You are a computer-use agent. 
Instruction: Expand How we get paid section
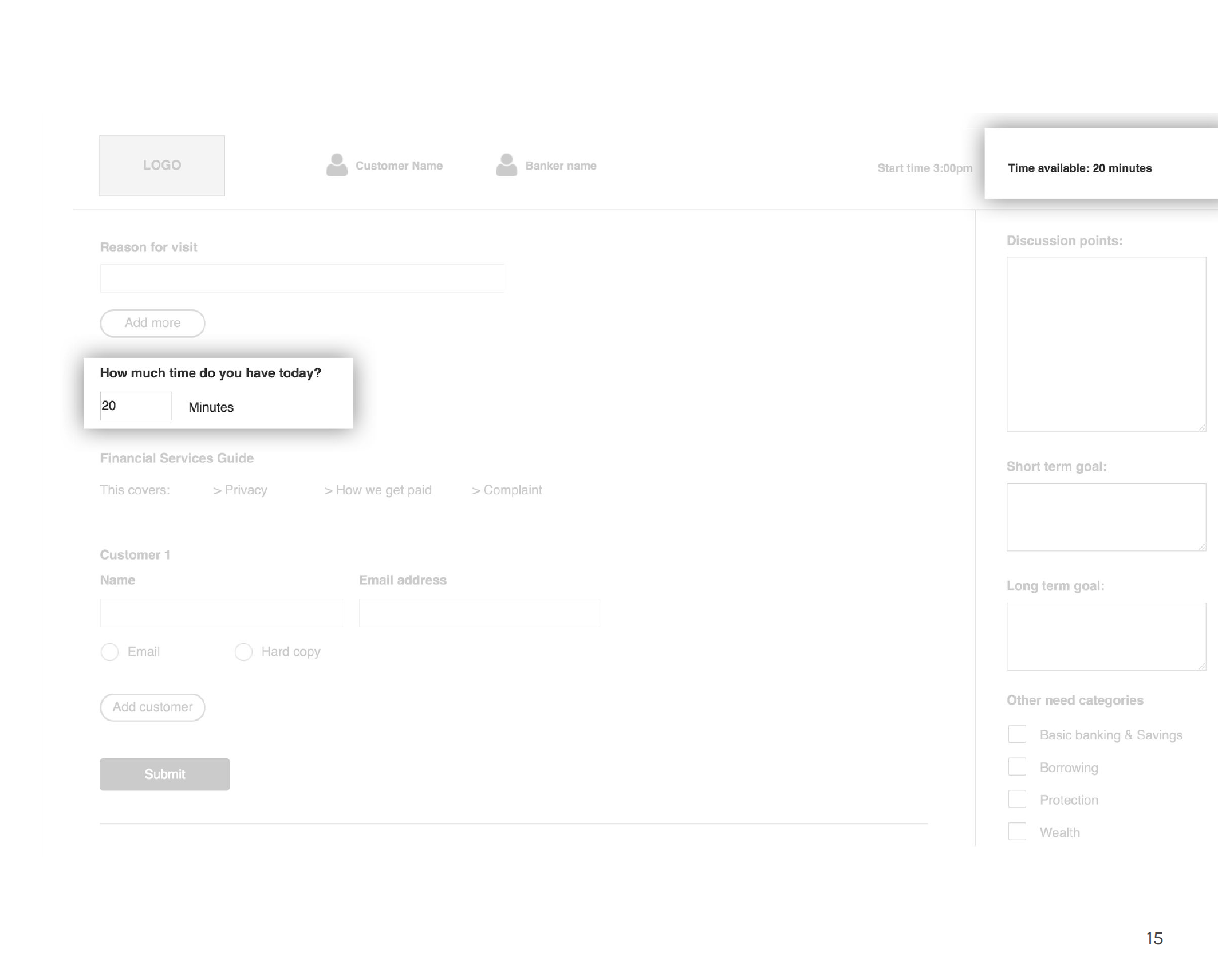click(379, 490)
